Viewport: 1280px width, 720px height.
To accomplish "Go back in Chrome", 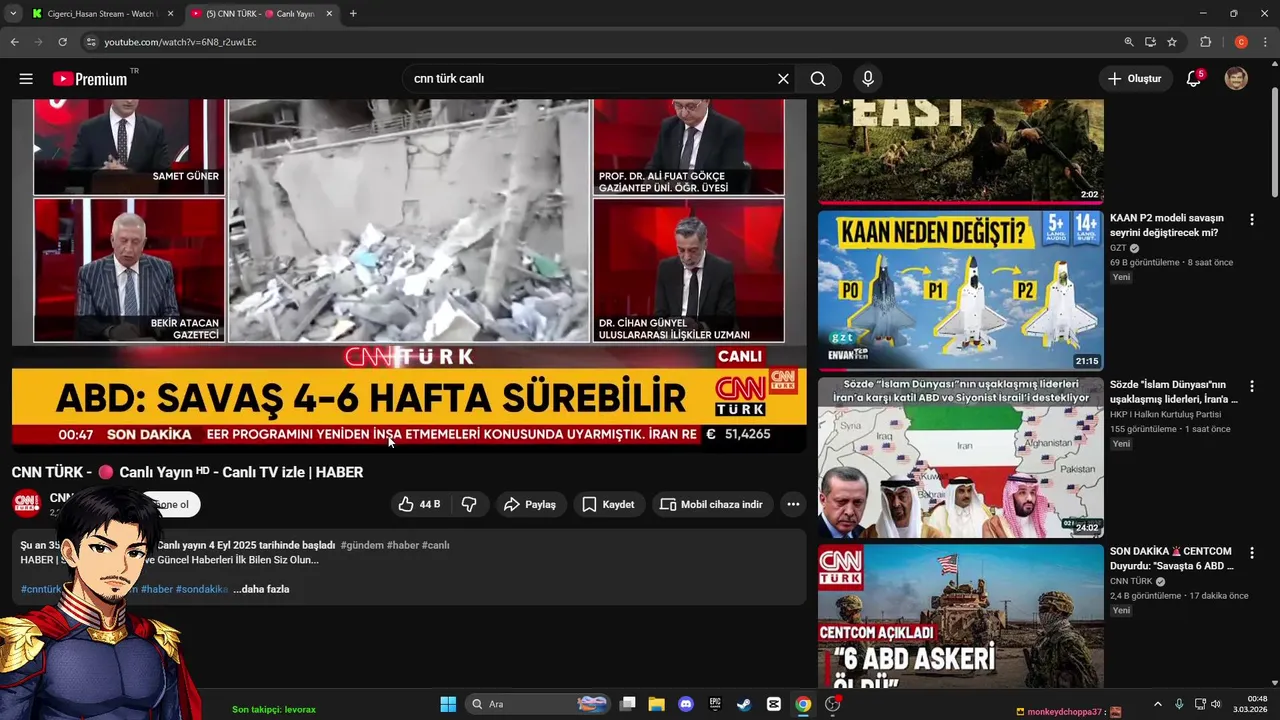I will pyautogui.click(x=14, y=42).
